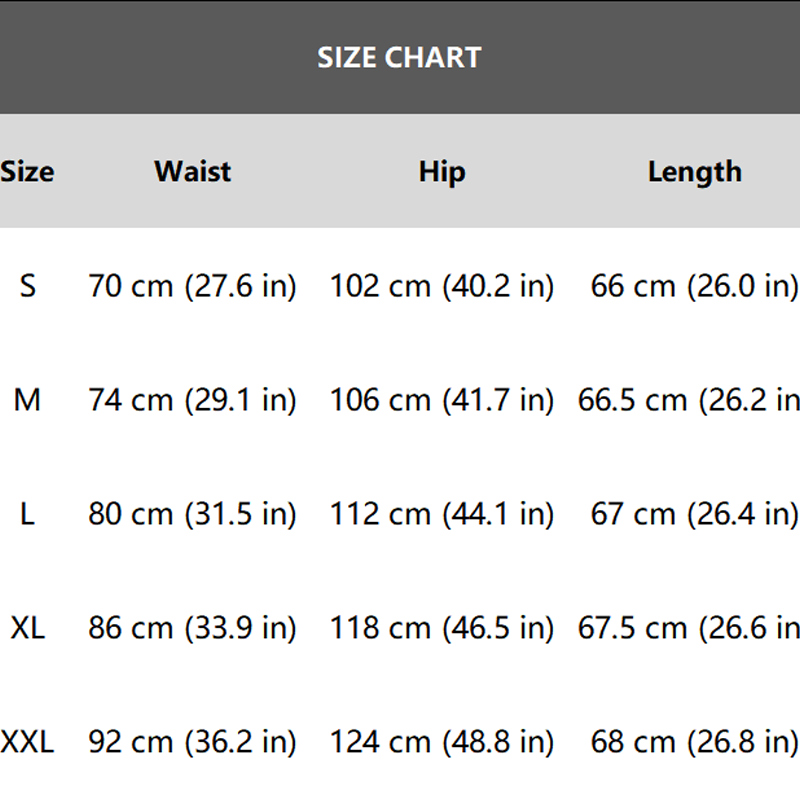Select the Hip column header
The image size is (800, 800).
point(442,172)
